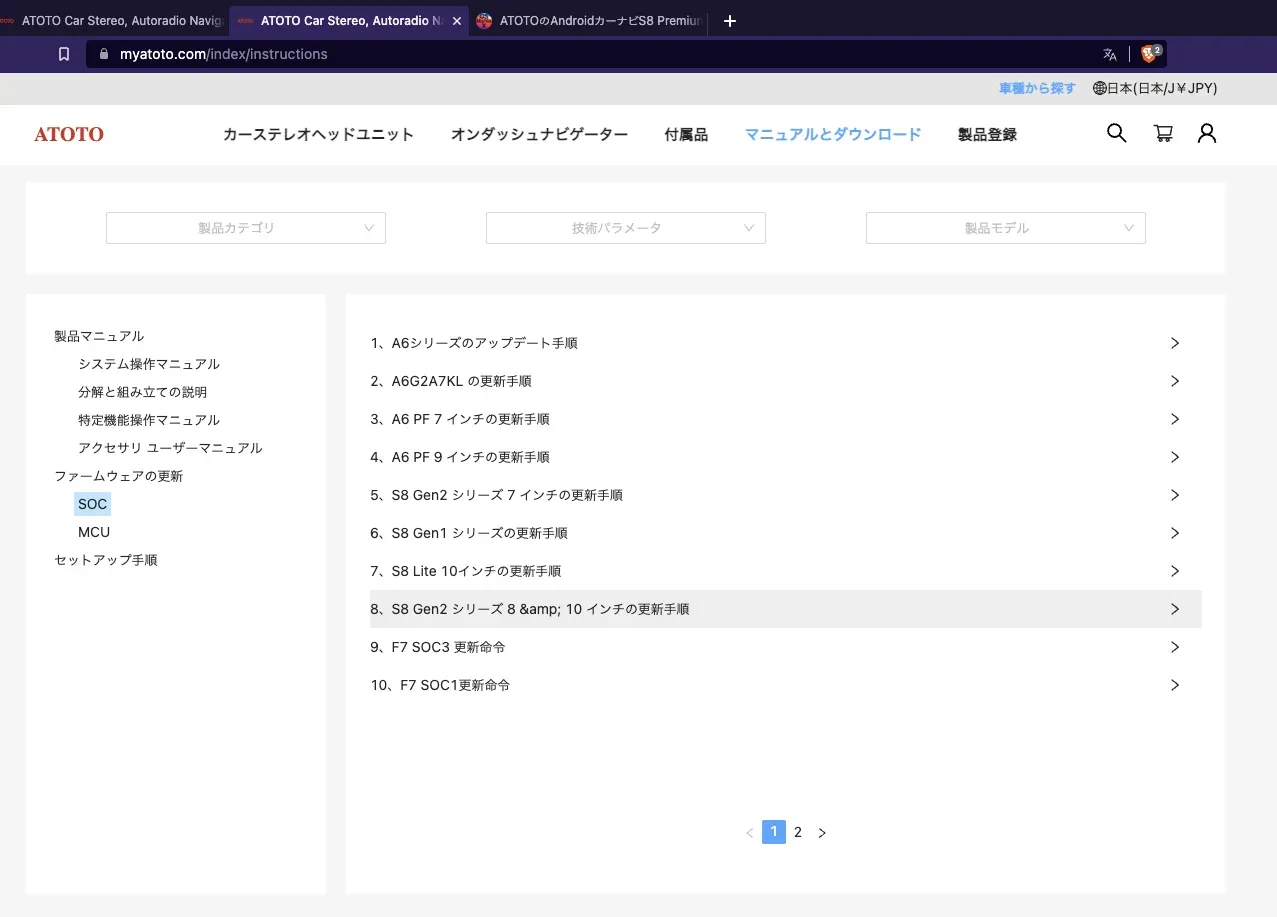Click the 車種から探す link
Viewport: 1277px width, 917px height.
pyautogui.click(x=1037, y=88)
